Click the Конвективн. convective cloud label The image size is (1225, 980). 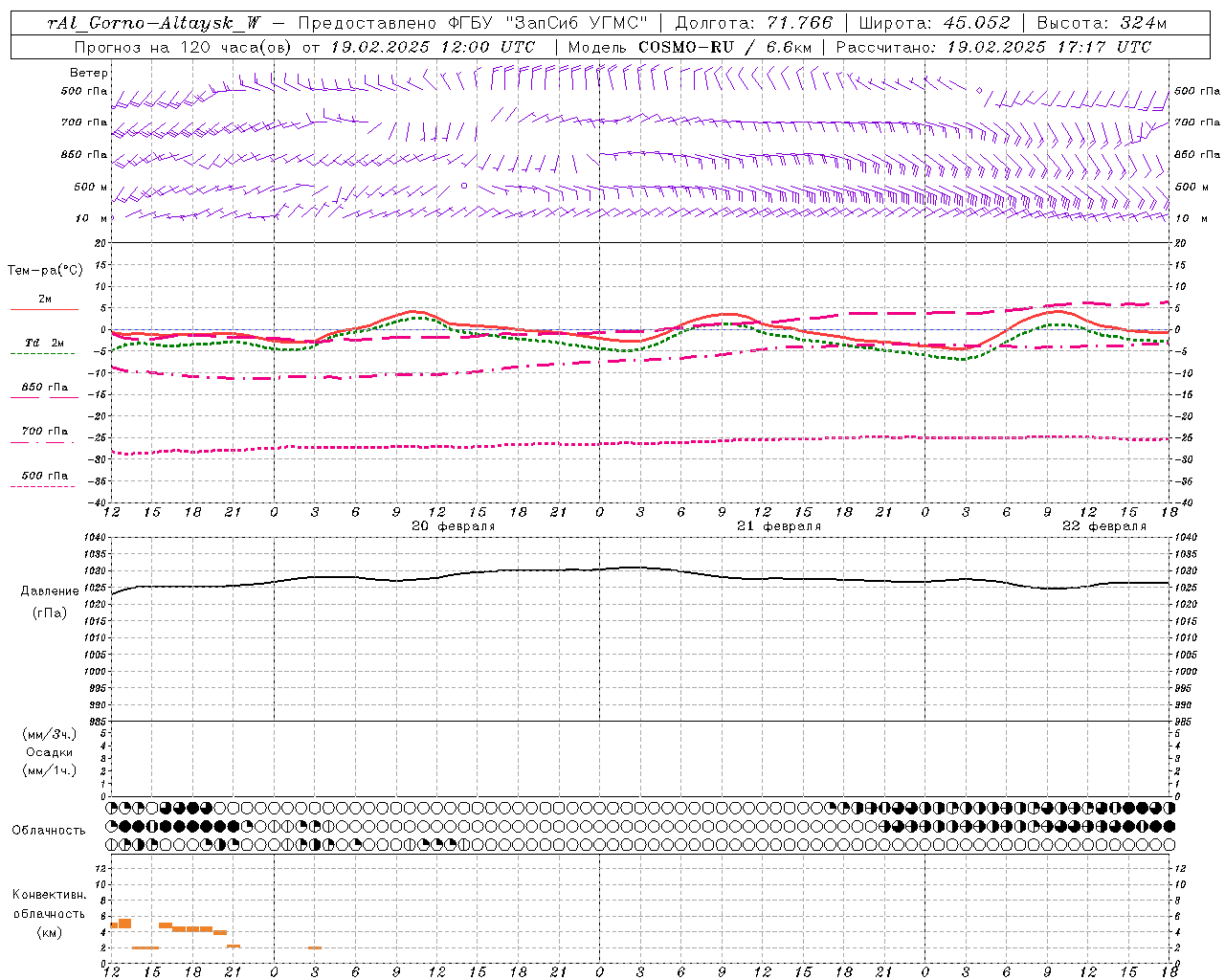click(50, 895)
